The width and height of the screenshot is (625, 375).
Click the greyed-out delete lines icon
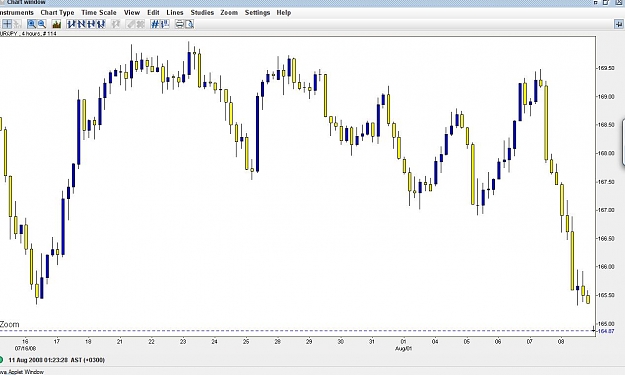click(140, 24)
